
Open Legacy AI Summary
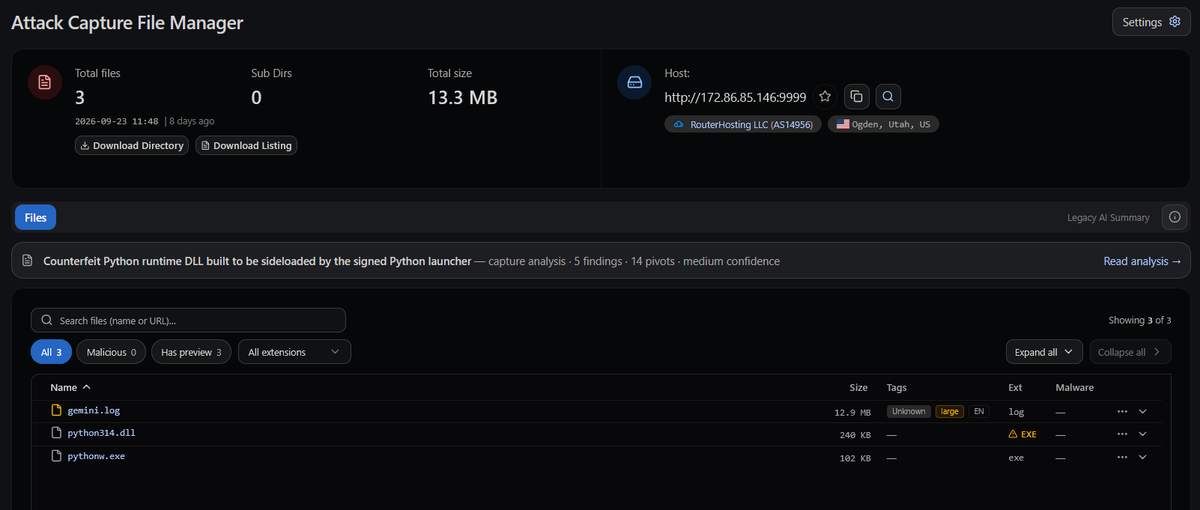click(x=1108, y=217)
